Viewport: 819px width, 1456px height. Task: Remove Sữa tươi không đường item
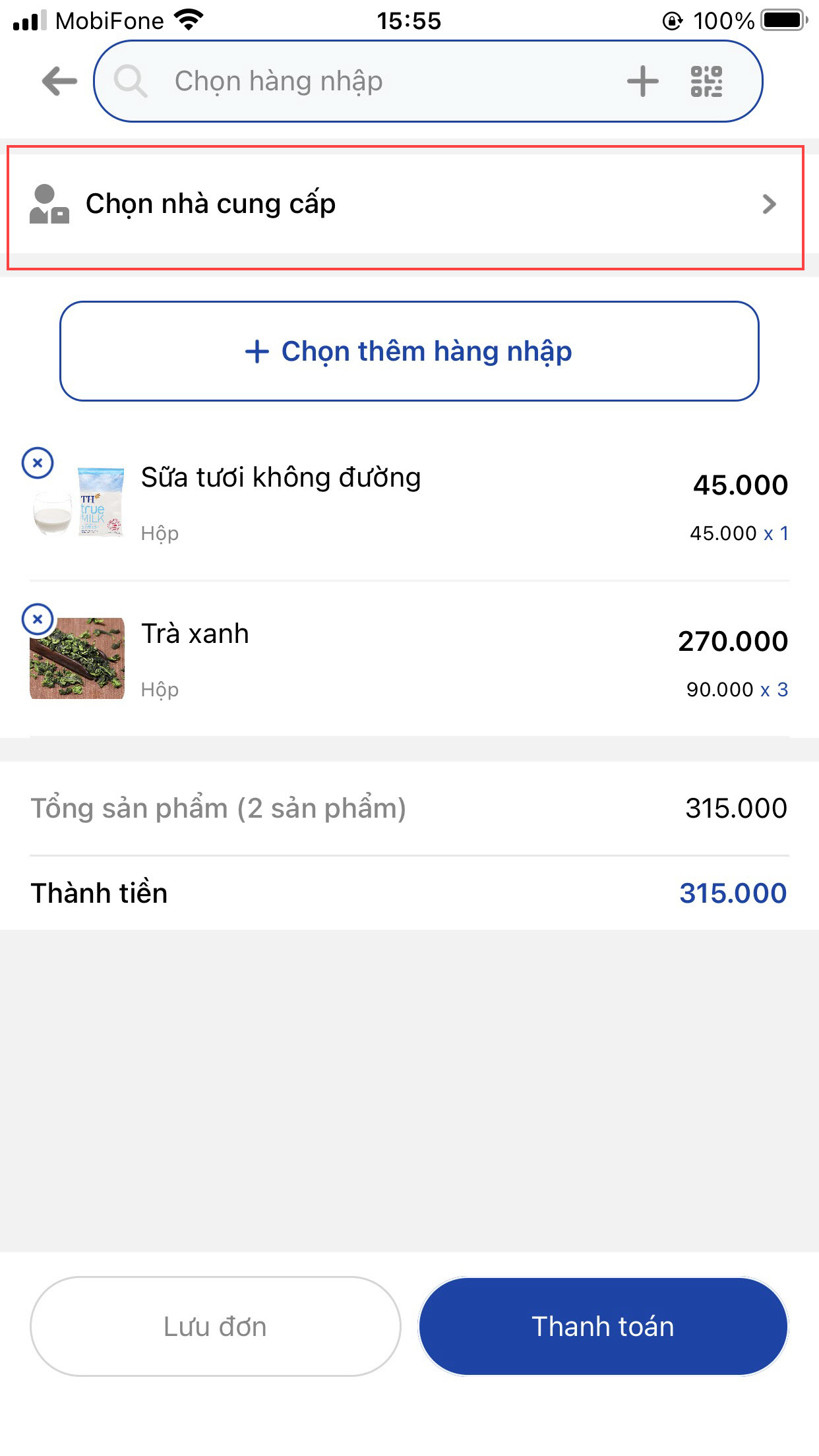point(38,463)
